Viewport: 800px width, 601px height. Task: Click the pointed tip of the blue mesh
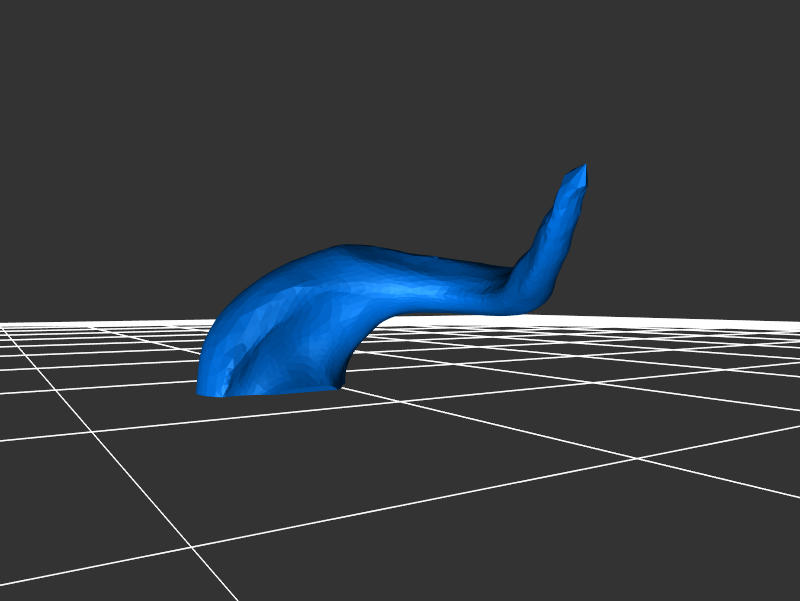(x=581, y=171)
